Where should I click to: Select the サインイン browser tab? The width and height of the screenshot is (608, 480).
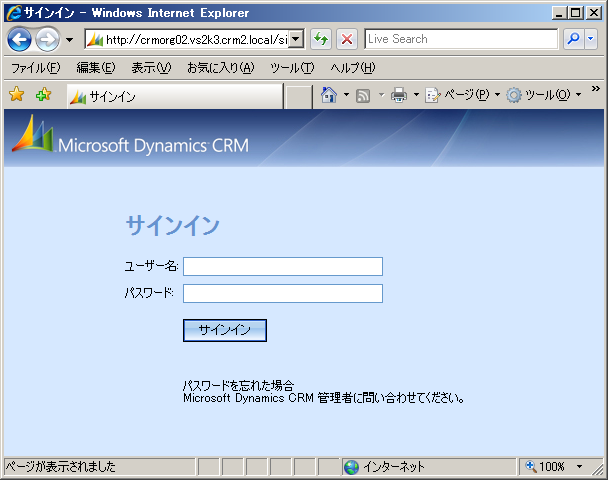pos(175,96)
